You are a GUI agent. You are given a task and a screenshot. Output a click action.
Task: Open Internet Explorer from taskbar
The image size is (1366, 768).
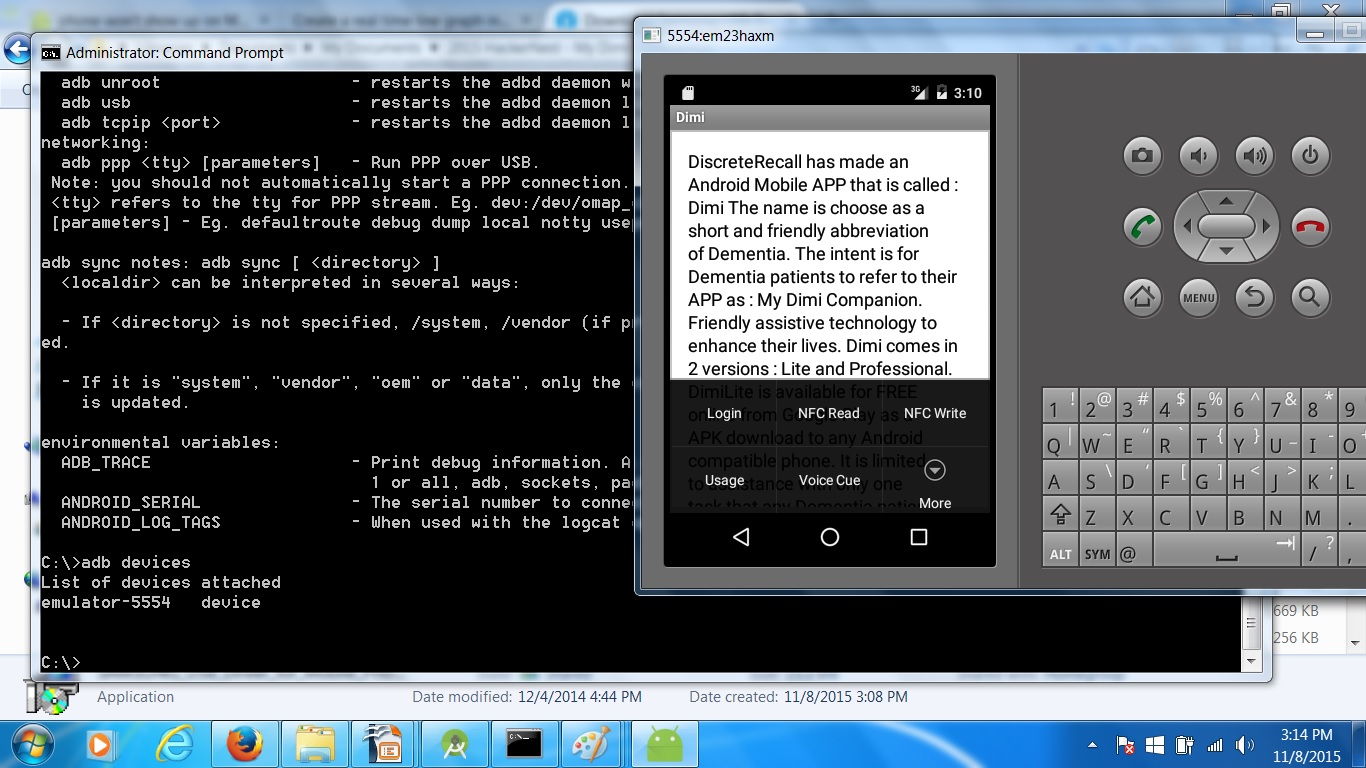pyautogui.click(x=175, y=744)
